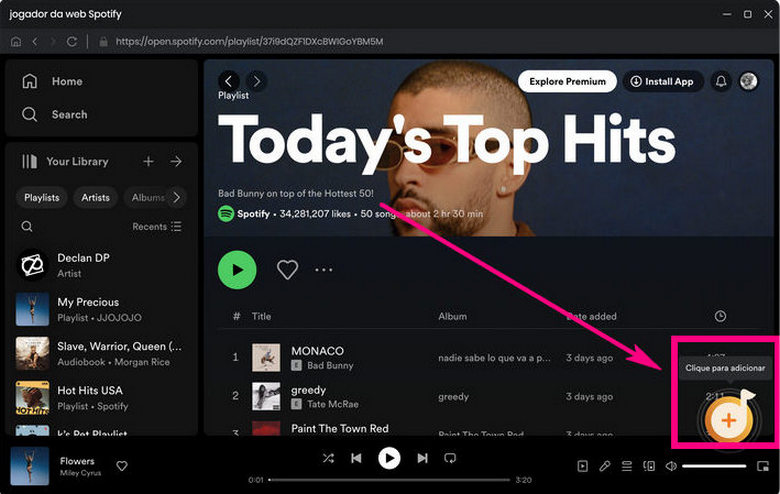Open the notifications bell

tap(720, 81)
